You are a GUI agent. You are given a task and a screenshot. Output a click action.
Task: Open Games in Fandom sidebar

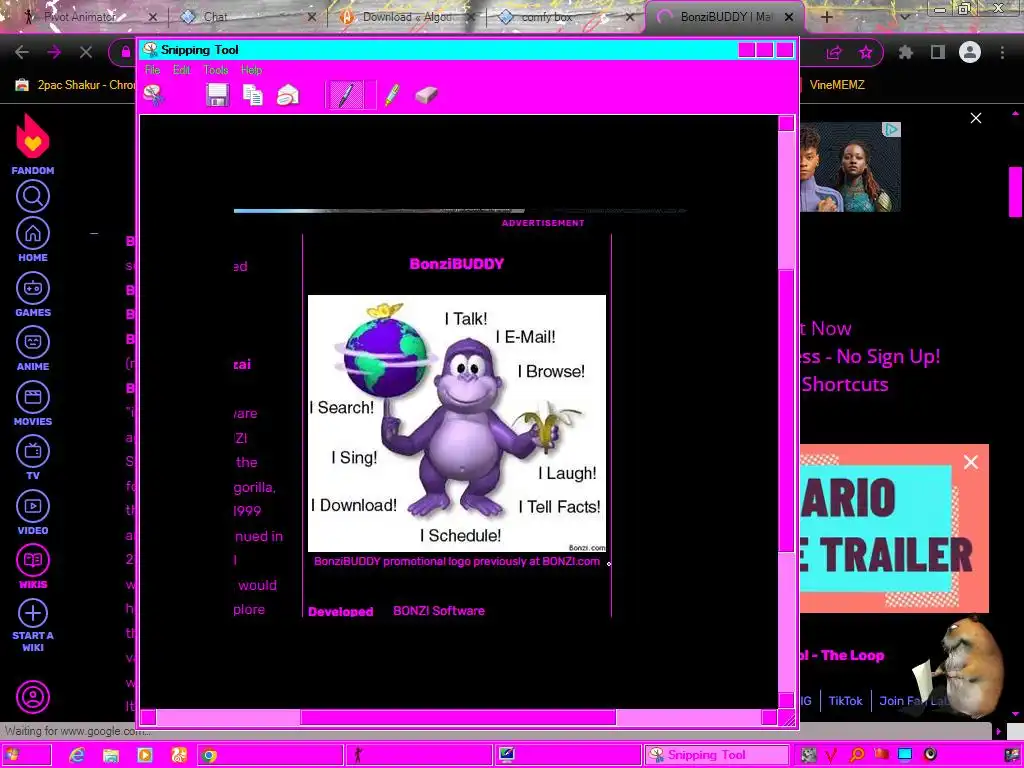tap(33, 295)
